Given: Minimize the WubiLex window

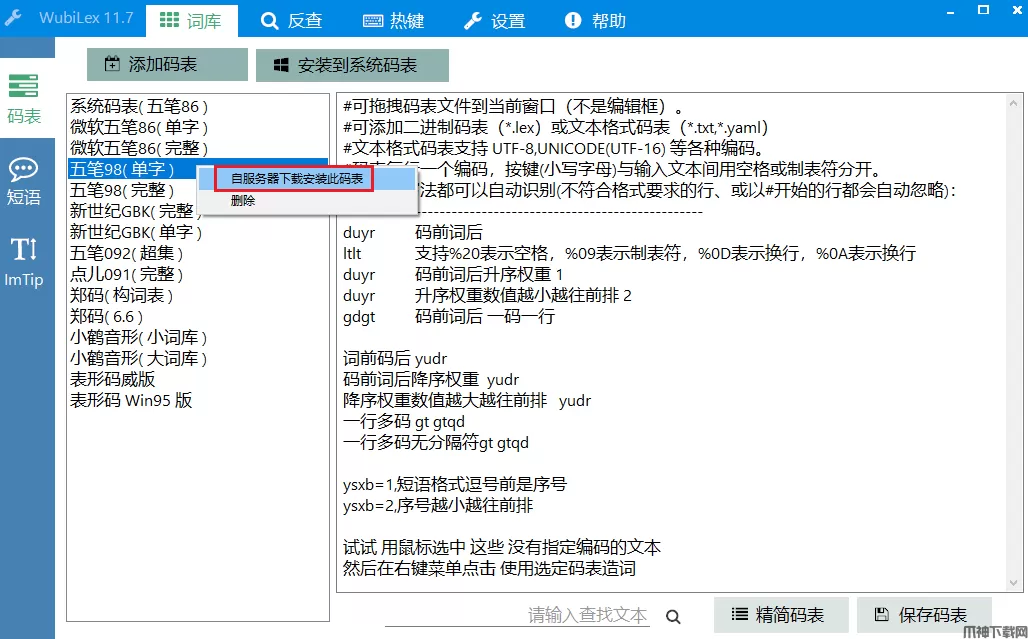Looking at the screenshot, I should pyautogui.click(x=951, y=10).
